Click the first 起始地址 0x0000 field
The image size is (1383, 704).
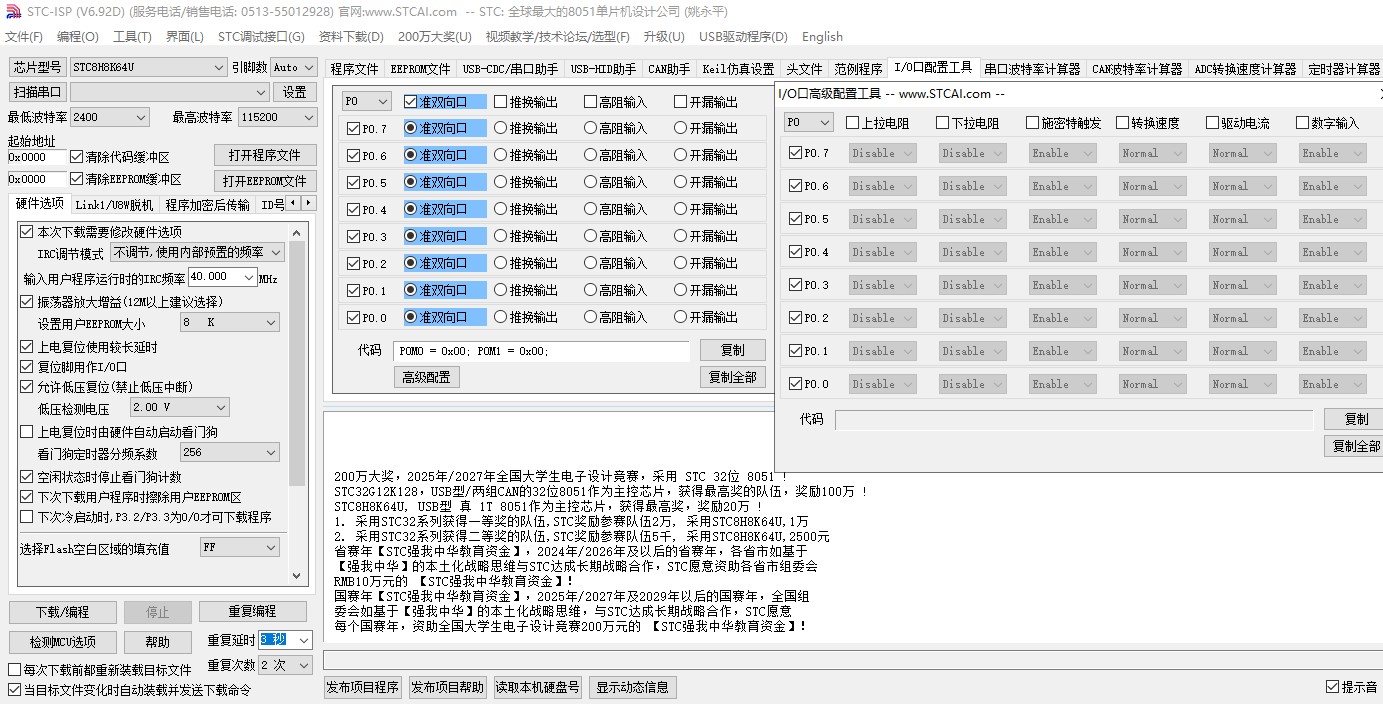point(37,157)
